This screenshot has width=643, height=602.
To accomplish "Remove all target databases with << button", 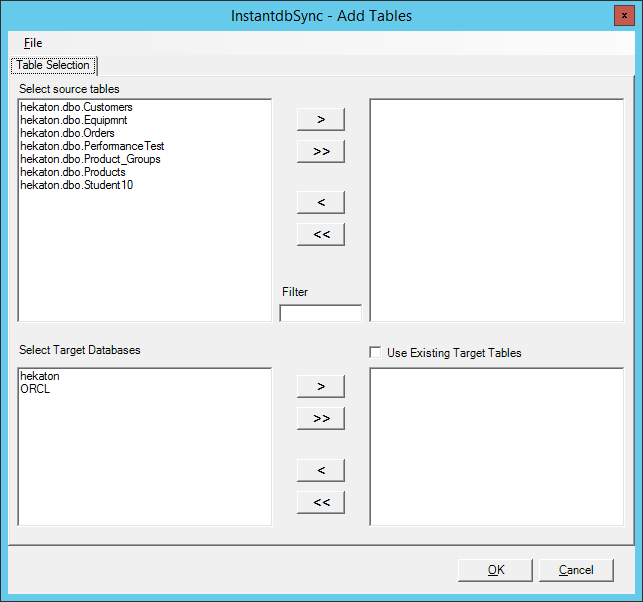I will [x=321, y=502].
